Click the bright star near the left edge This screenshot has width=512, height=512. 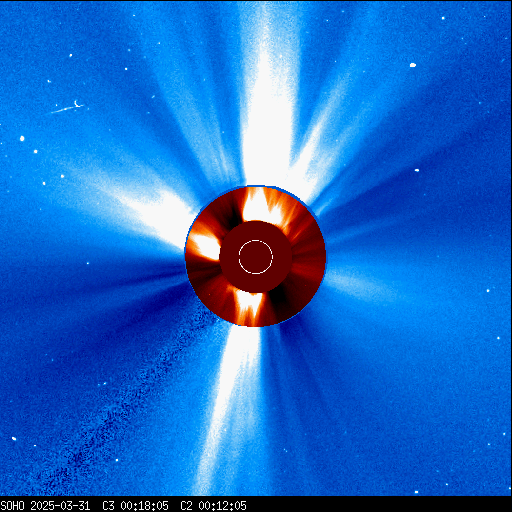[22, 138]
